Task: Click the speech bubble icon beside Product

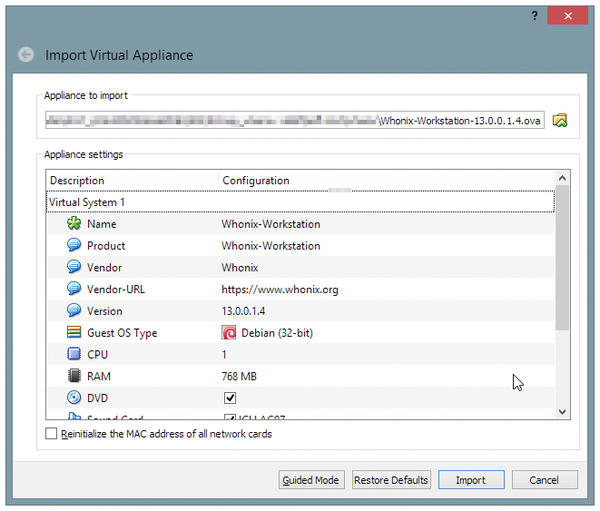Action: (74, 245)
